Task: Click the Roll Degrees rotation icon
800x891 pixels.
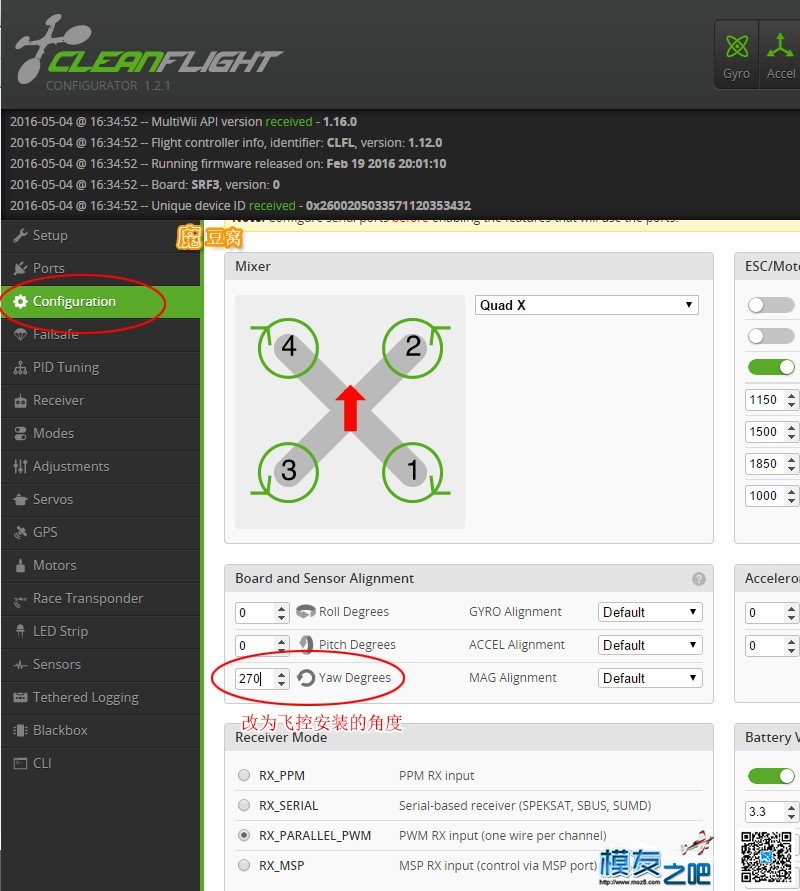Action: click(x=306, y=612)
